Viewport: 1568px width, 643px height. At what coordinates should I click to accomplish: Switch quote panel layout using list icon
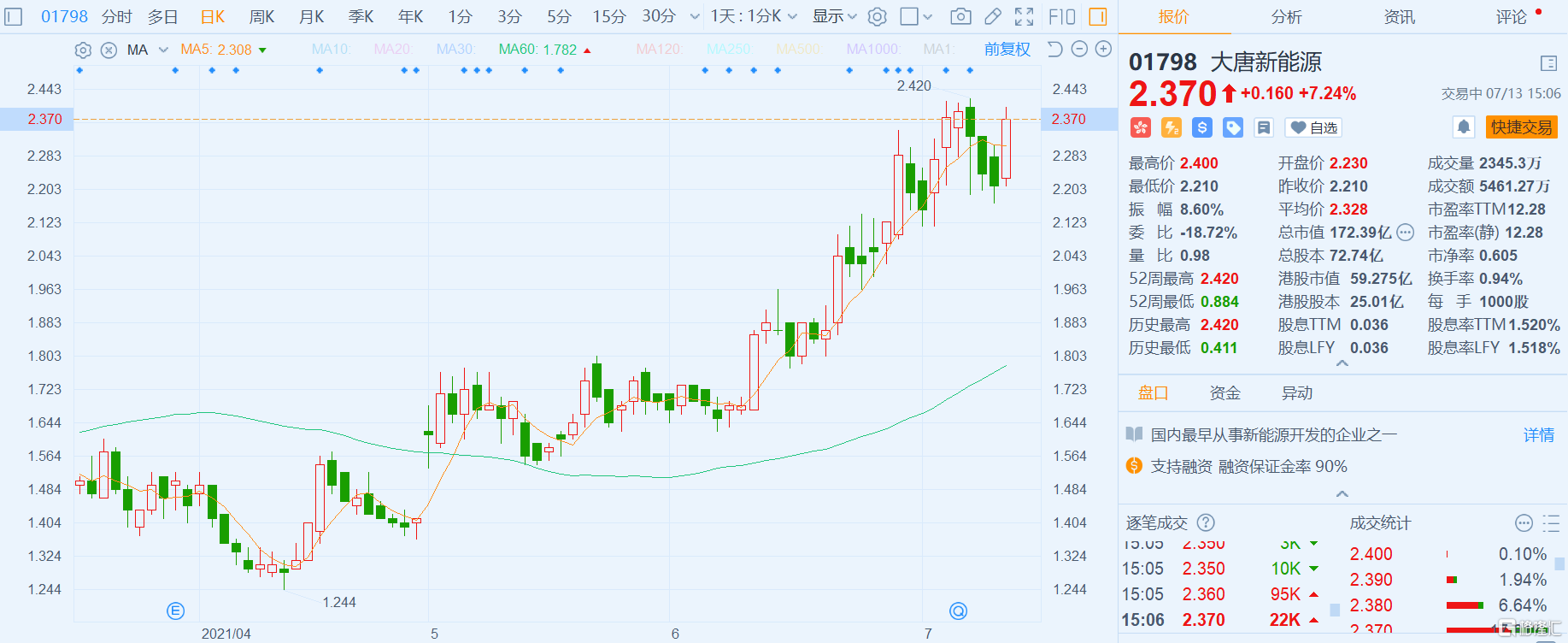click(1548, 63)
